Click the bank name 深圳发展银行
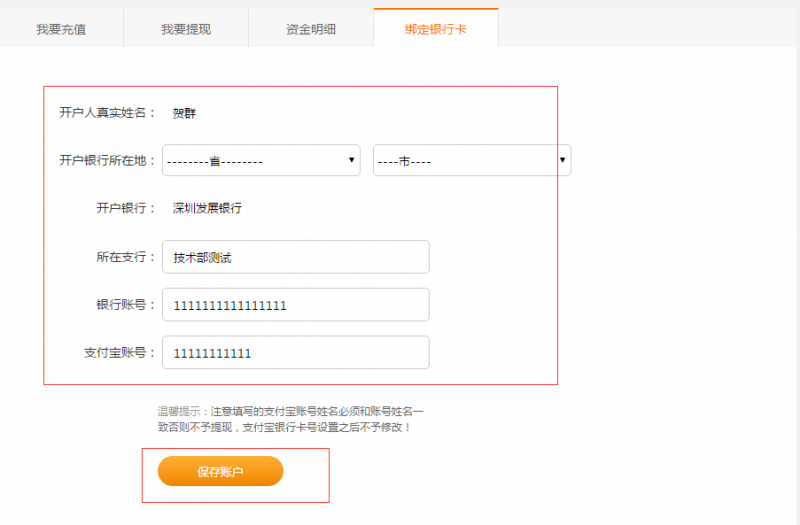Screen dimensions: 800x525 click(207, 209)
